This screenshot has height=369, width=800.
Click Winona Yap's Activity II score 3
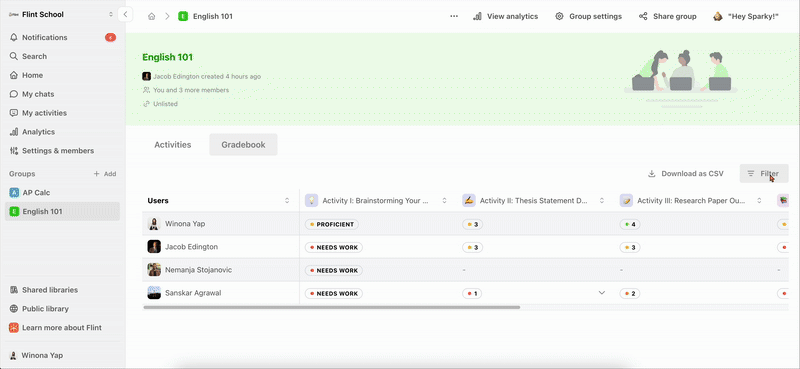tap(472, 224)
